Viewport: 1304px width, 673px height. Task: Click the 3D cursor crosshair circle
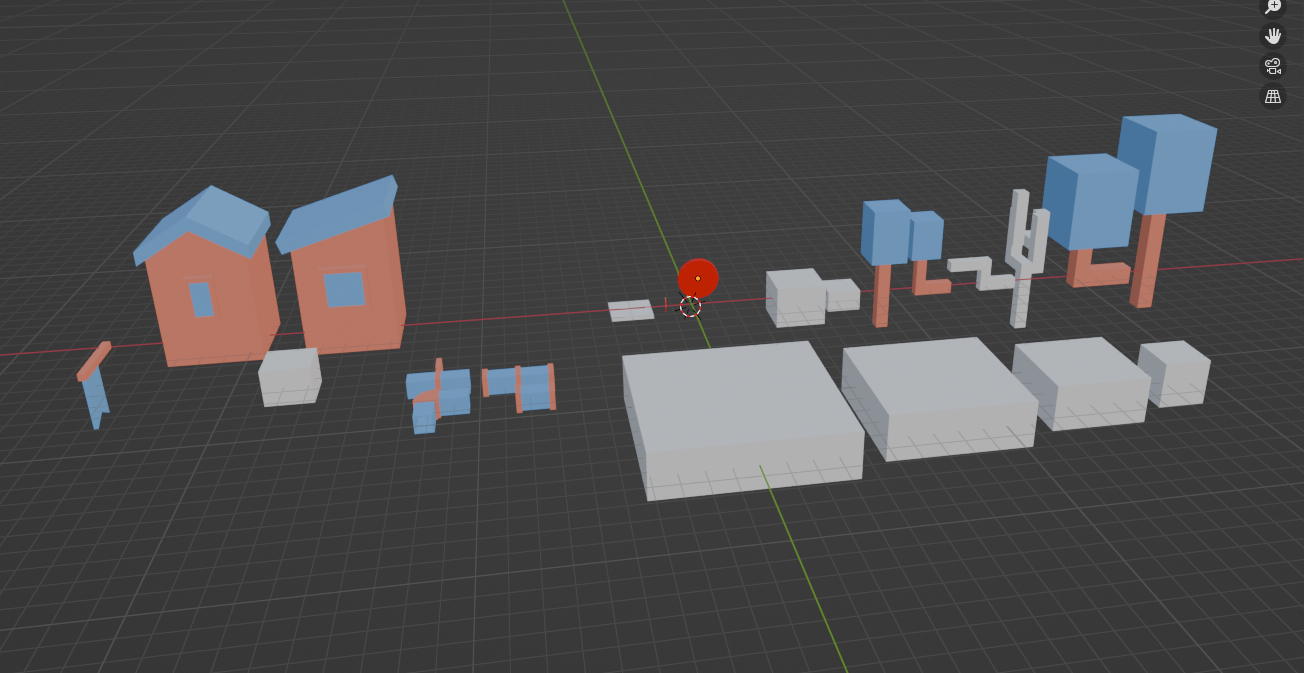click(x=690, y=306)
